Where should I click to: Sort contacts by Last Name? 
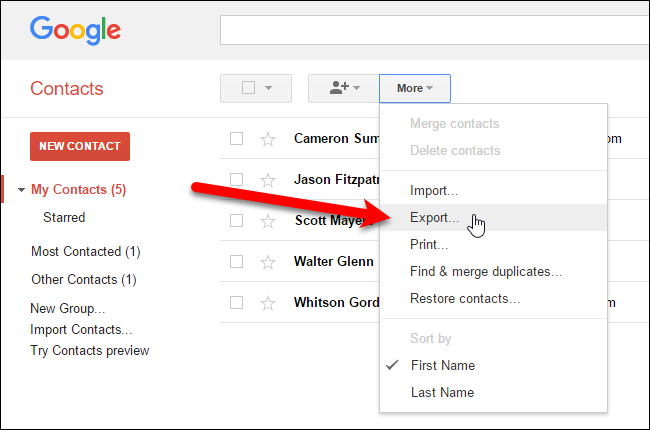point(442,393)
